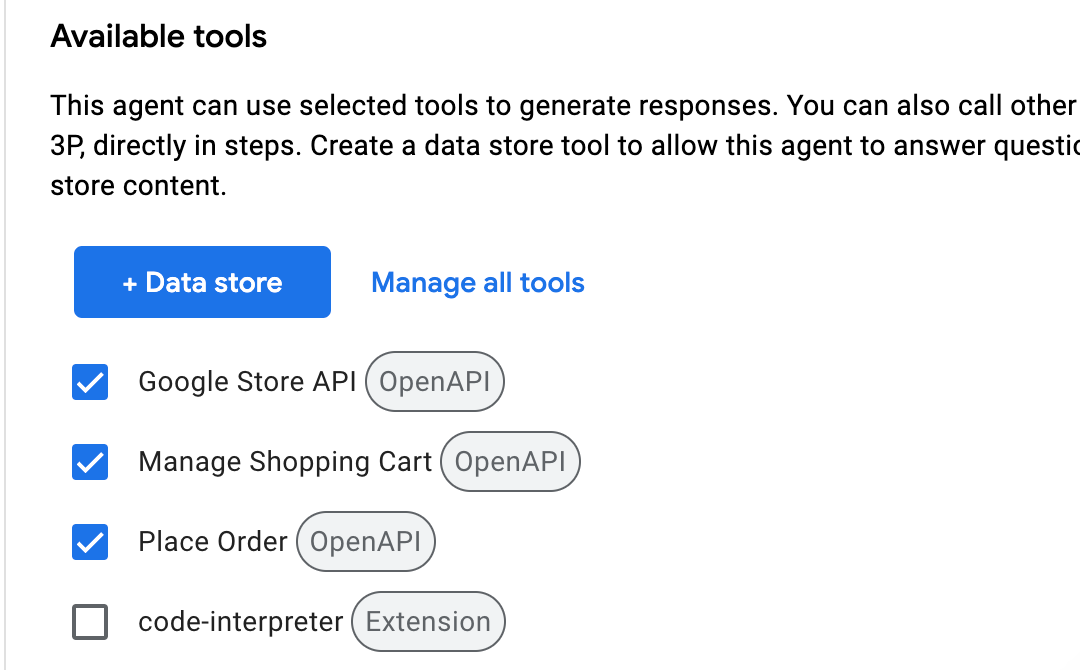
Task: Click the '3P, directly in steps' description line
Action: click(x=565, y=146)
